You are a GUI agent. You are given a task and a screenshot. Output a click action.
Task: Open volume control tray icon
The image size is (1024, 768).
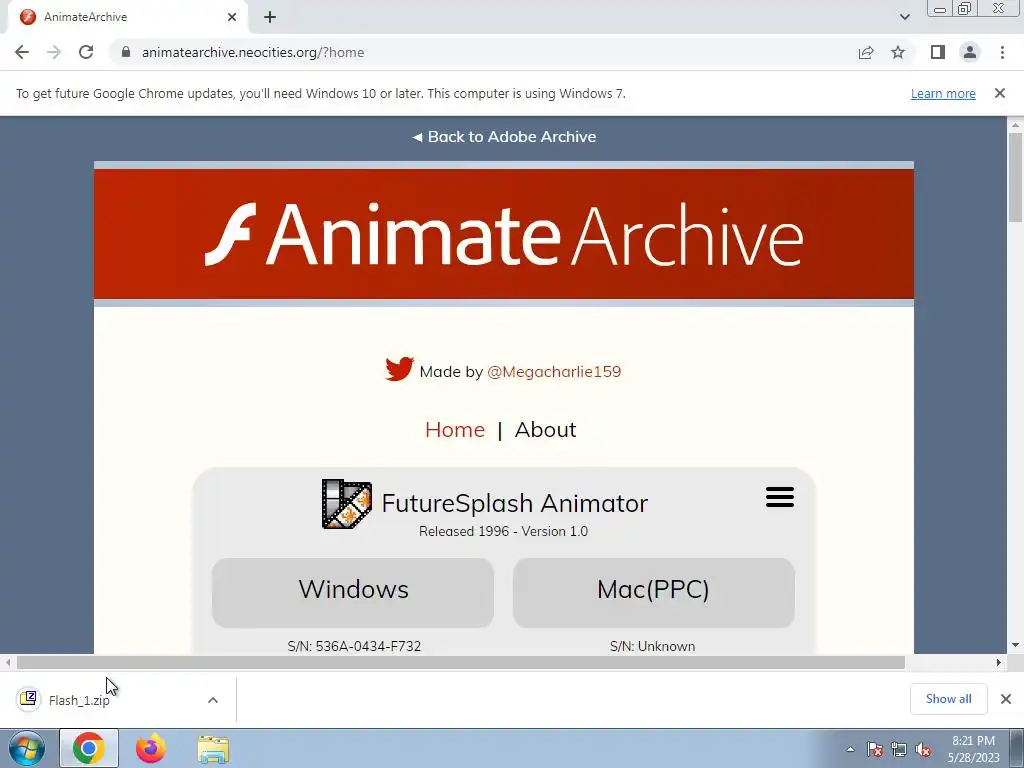click(923, 750)
